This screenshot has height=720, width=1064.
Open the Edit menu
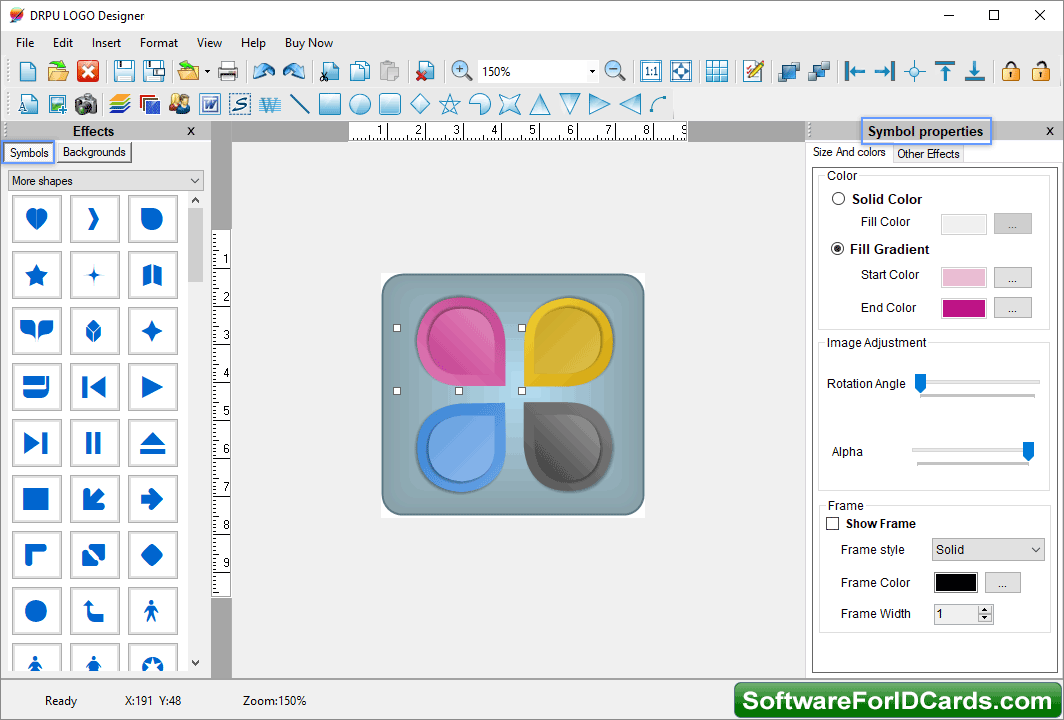point(63,43)
